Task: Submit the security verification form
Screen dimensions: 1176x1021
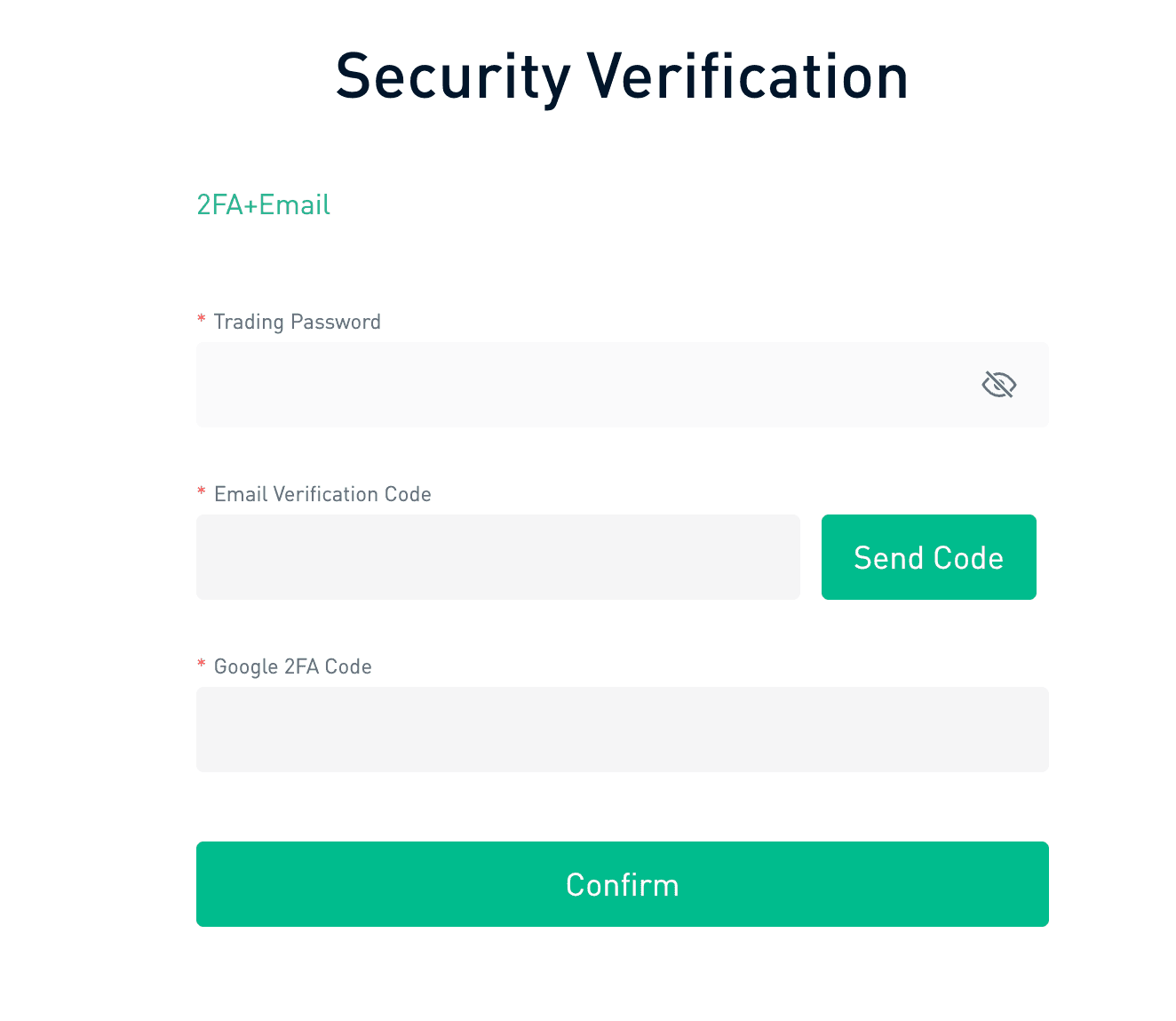Action: coord(622,884)
